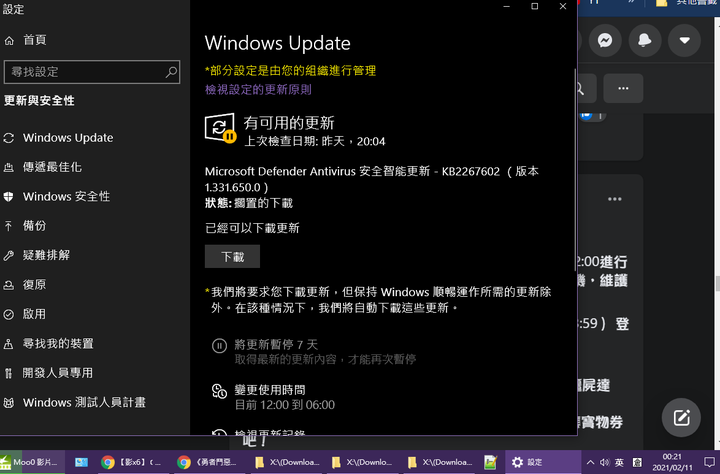Click the 下載 download button
The width and height of the screenshot is (720, 474).
click(232, 256)
